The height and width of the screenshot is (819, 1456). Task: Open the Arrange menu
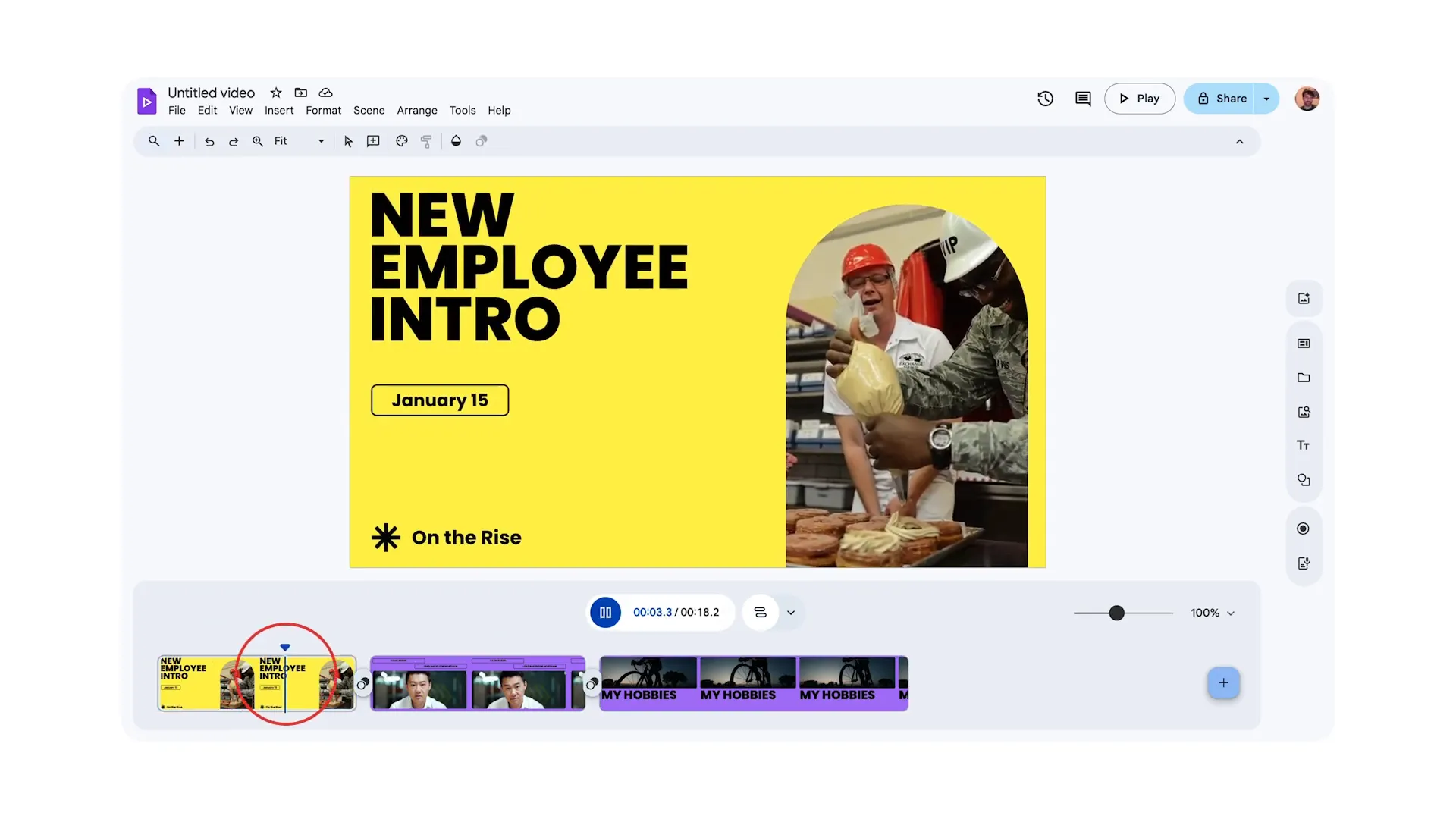[x=417, y=111]
